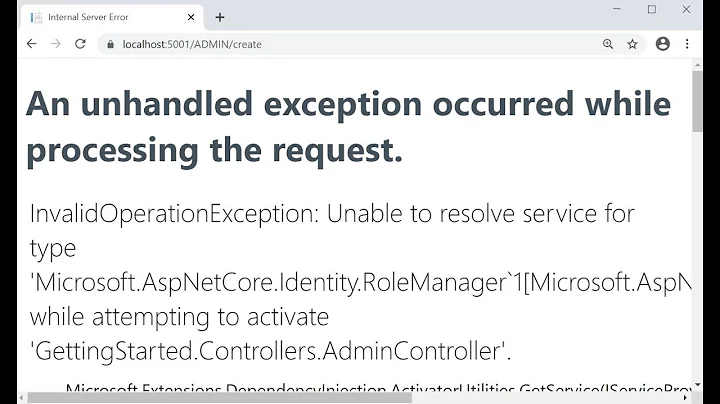Click the vertical scrollbar thumb
The image size is (720, 404).
697,100
